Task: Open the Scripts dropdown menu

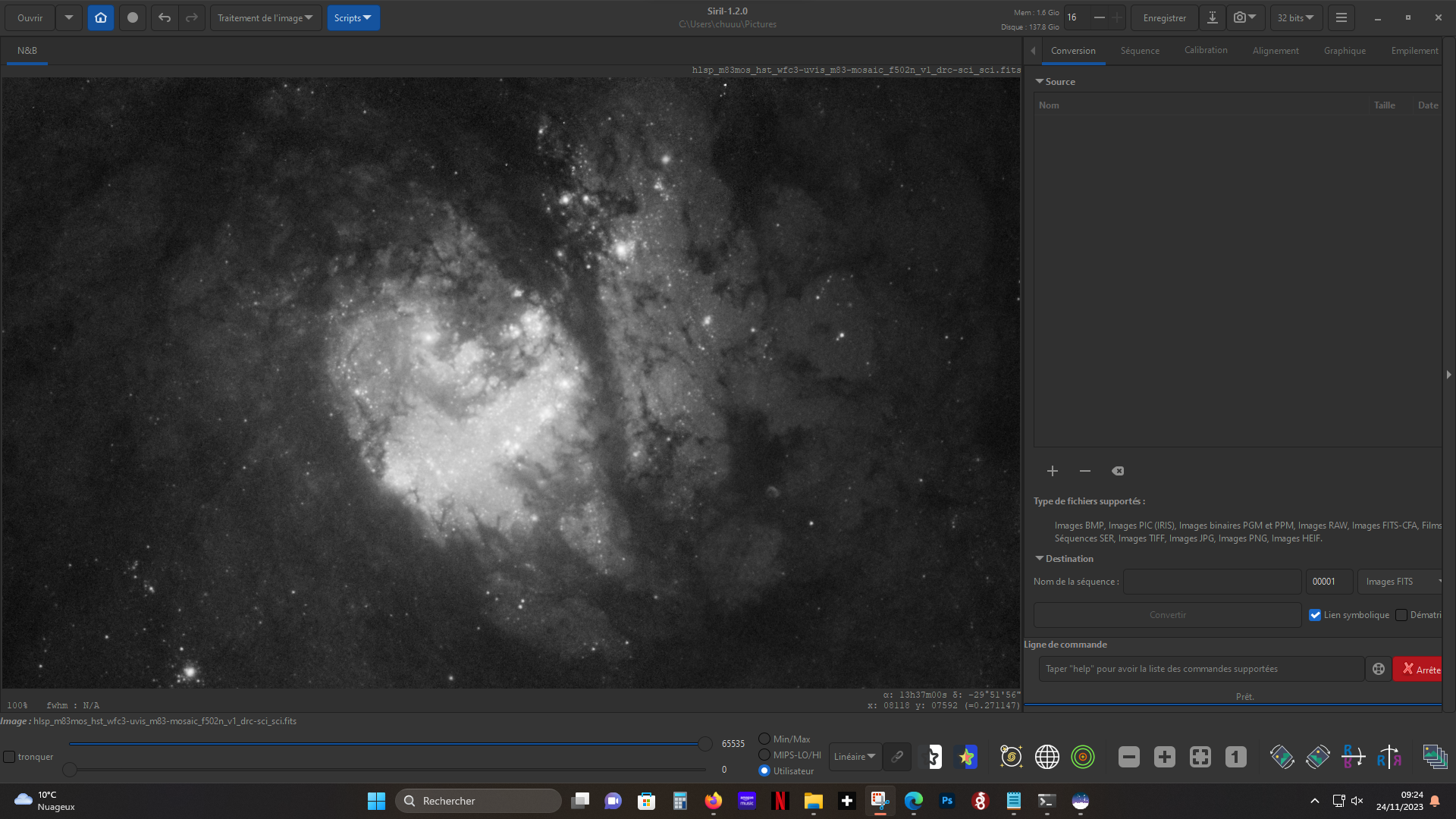Action: coord(353,17)
